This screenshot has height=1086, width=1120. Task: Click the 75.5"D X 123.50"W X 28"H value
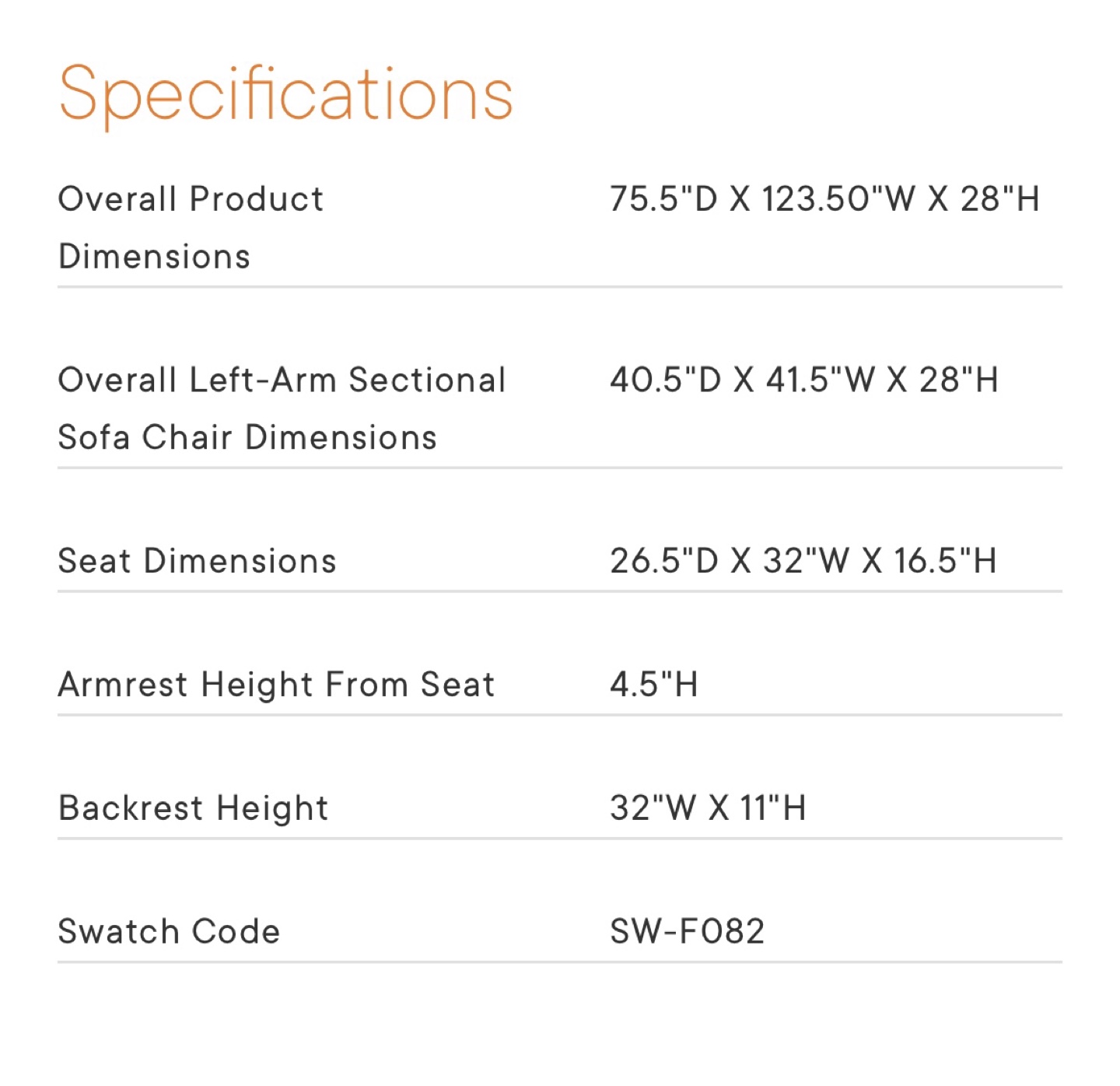(824, 199)
